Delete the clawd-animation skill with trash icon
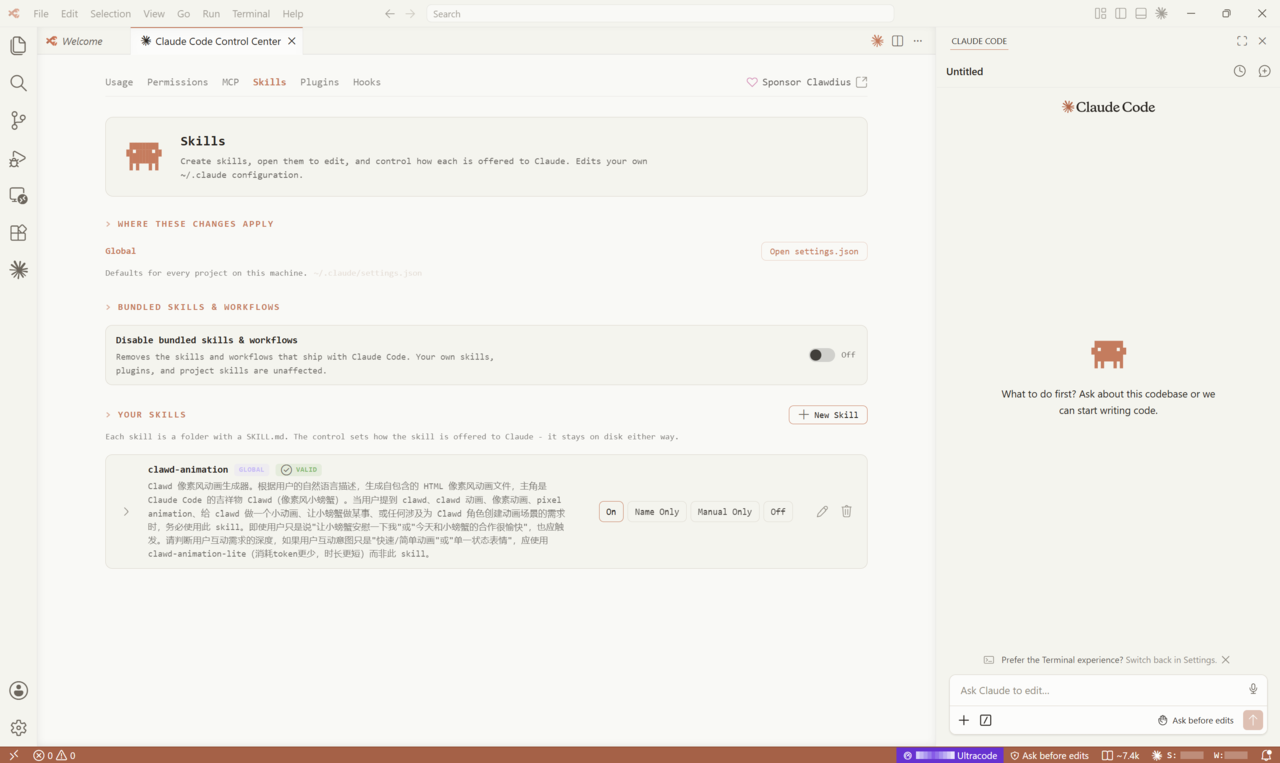 pyautogui.click(x=846, y=511)
